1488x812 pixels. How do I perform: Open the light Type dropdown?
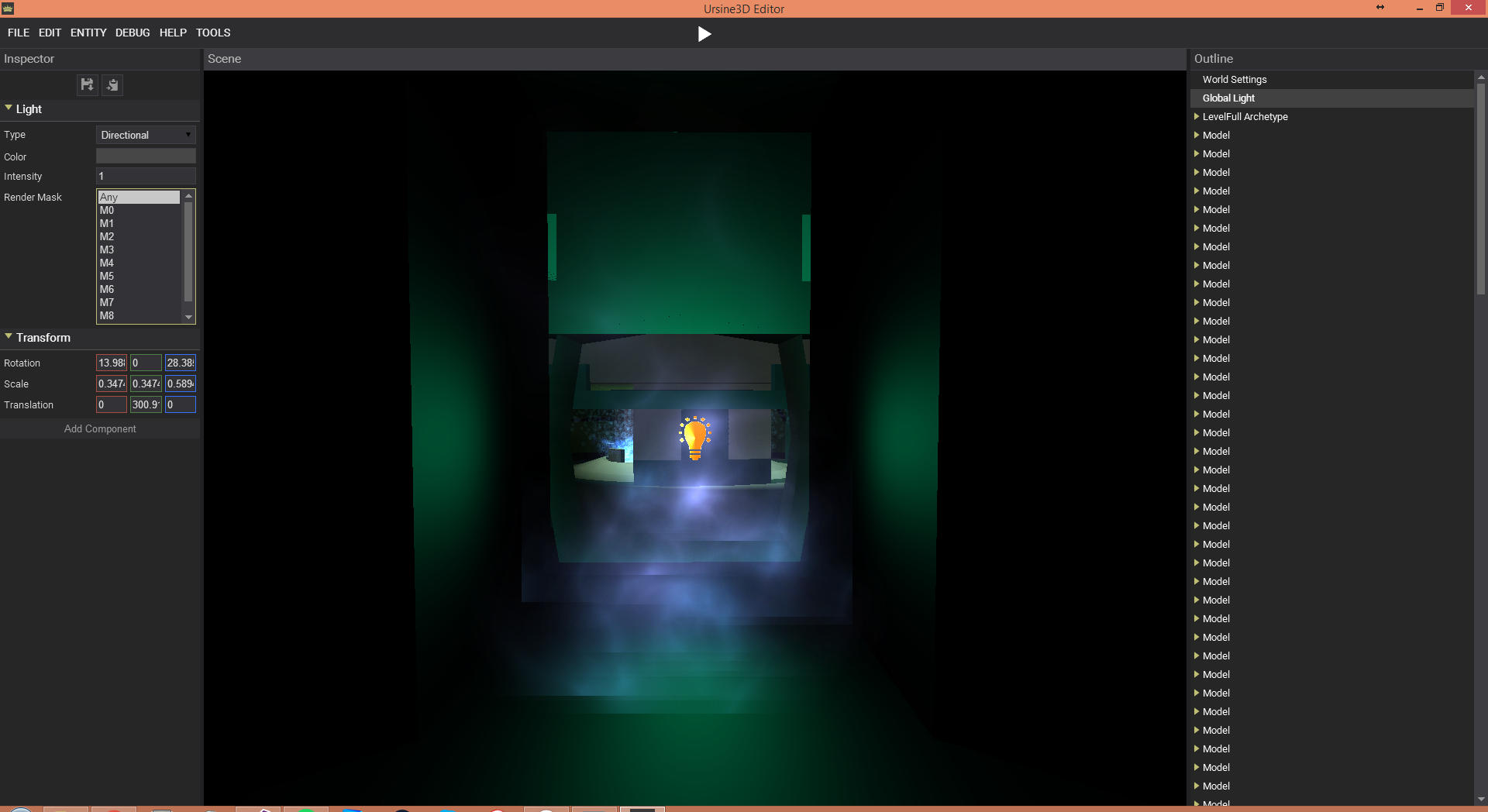(x=146, y=135)
